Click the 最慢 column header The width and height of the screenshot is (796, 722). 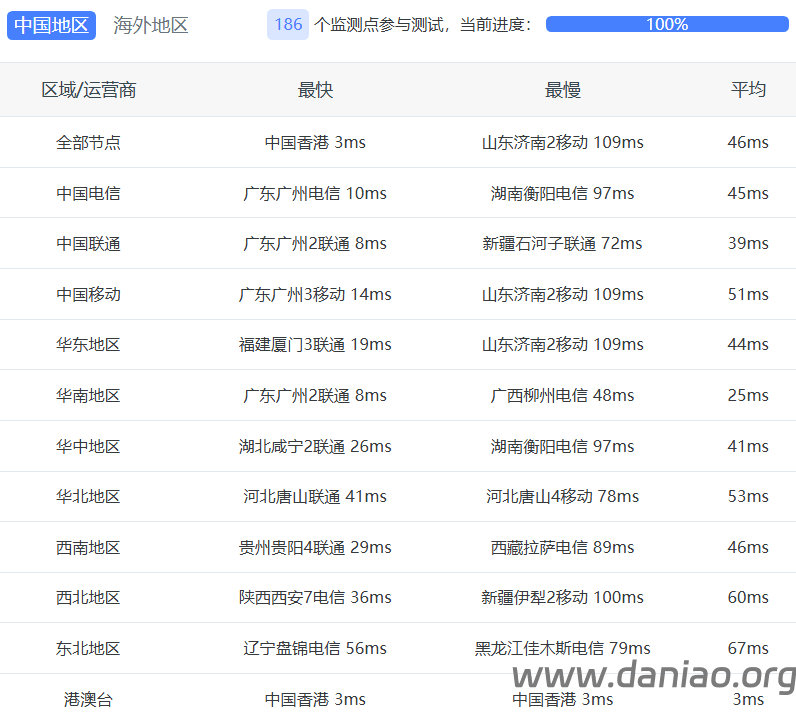click(562, 90)
